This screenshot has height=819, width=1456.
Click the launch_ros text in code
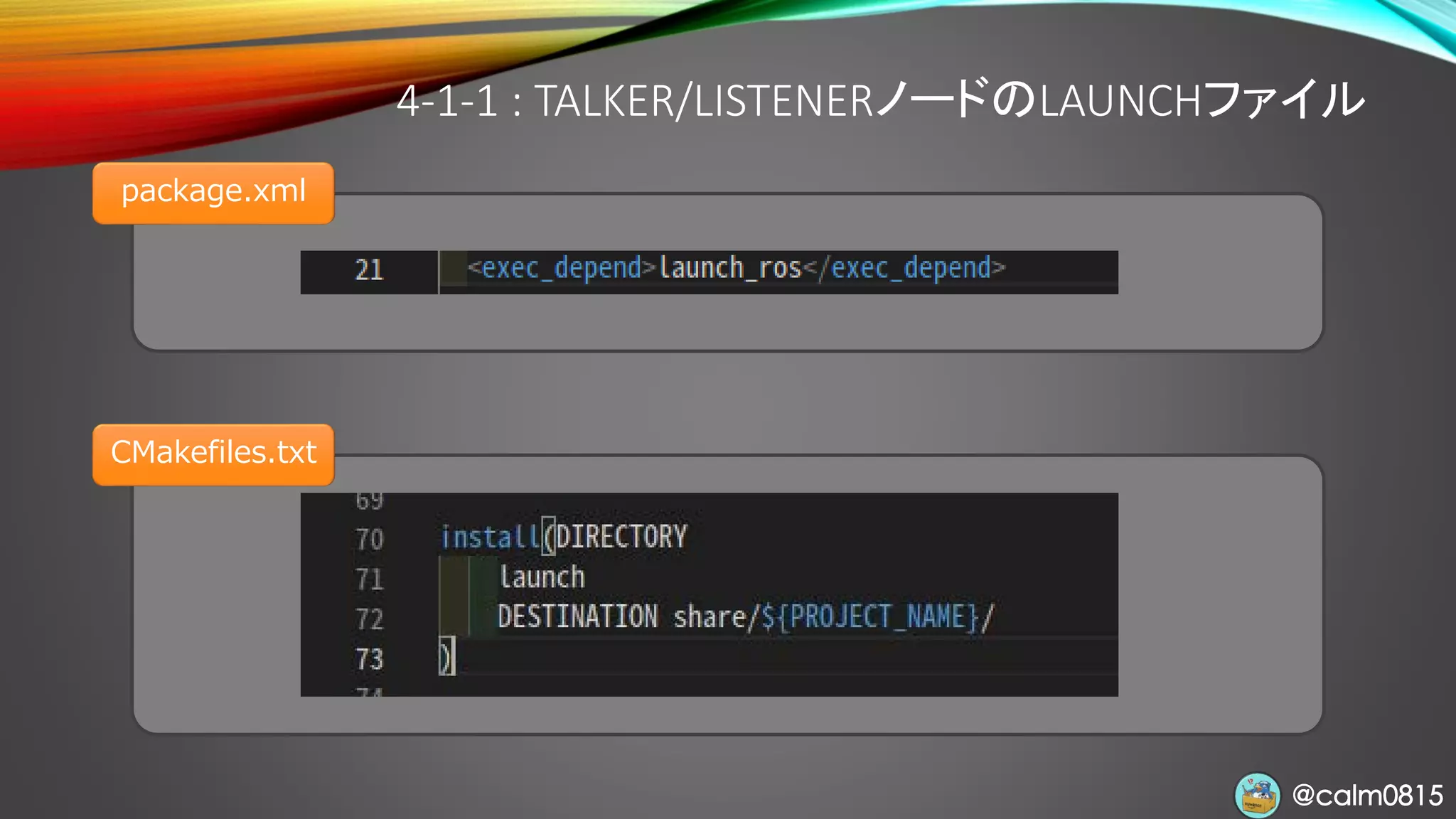(x=730, y=268)
